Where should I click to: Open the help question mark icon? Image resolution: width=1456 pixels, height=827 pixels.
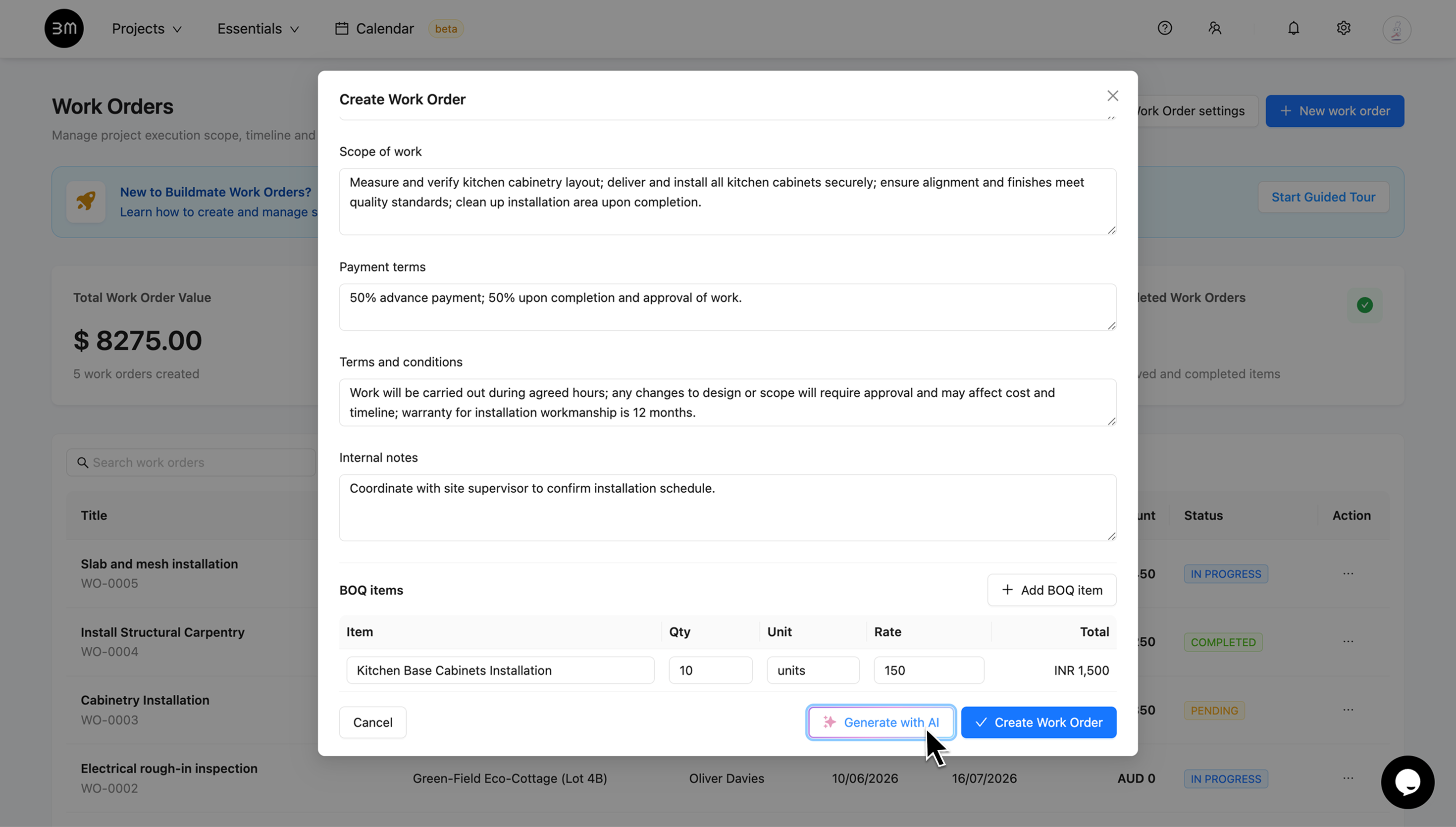(x=1165, y=28)
